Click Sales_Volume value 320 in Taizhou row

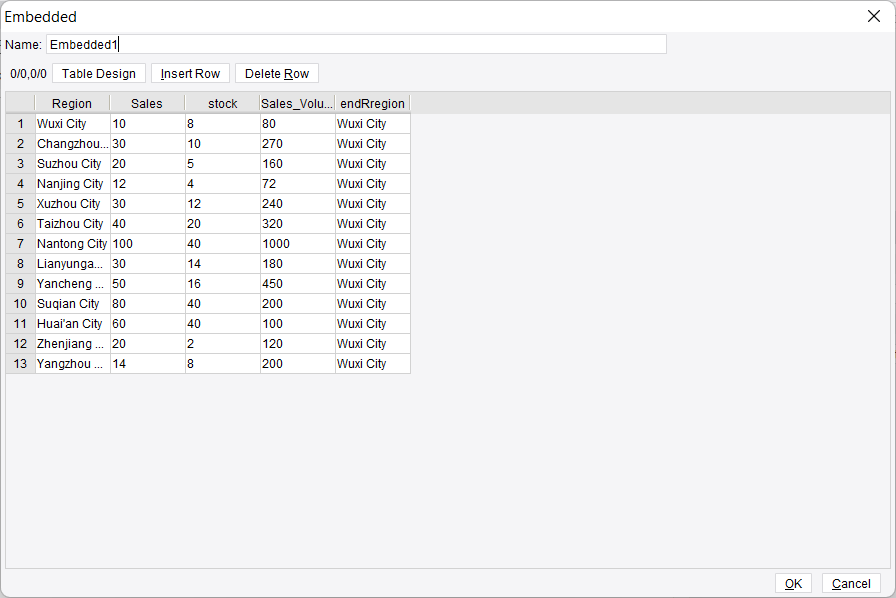click(297, 224)
